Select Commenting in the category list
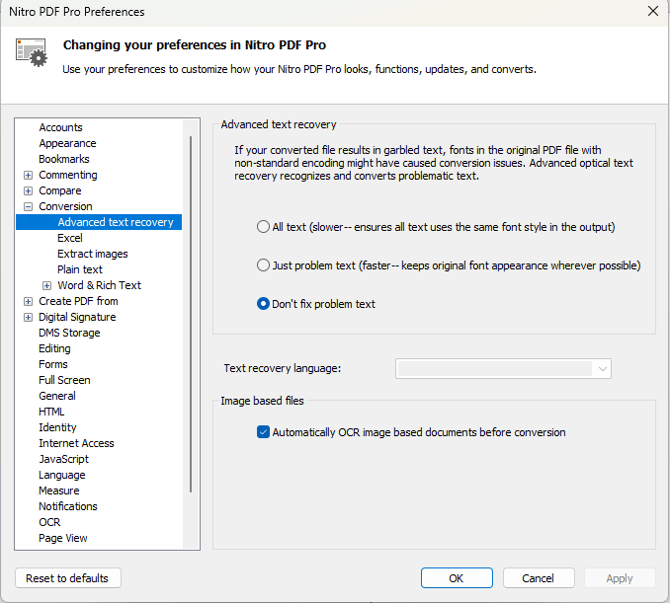 tap(68, 175)
